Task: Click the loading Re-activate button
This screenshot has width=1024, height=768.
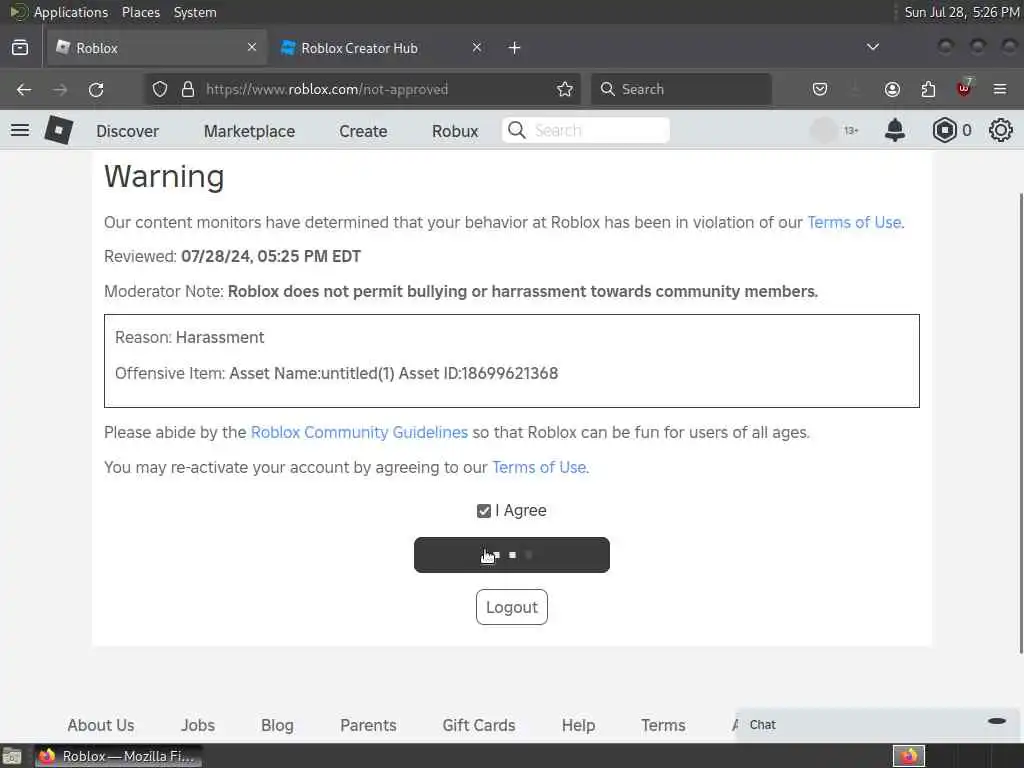Action: [512, 555]
